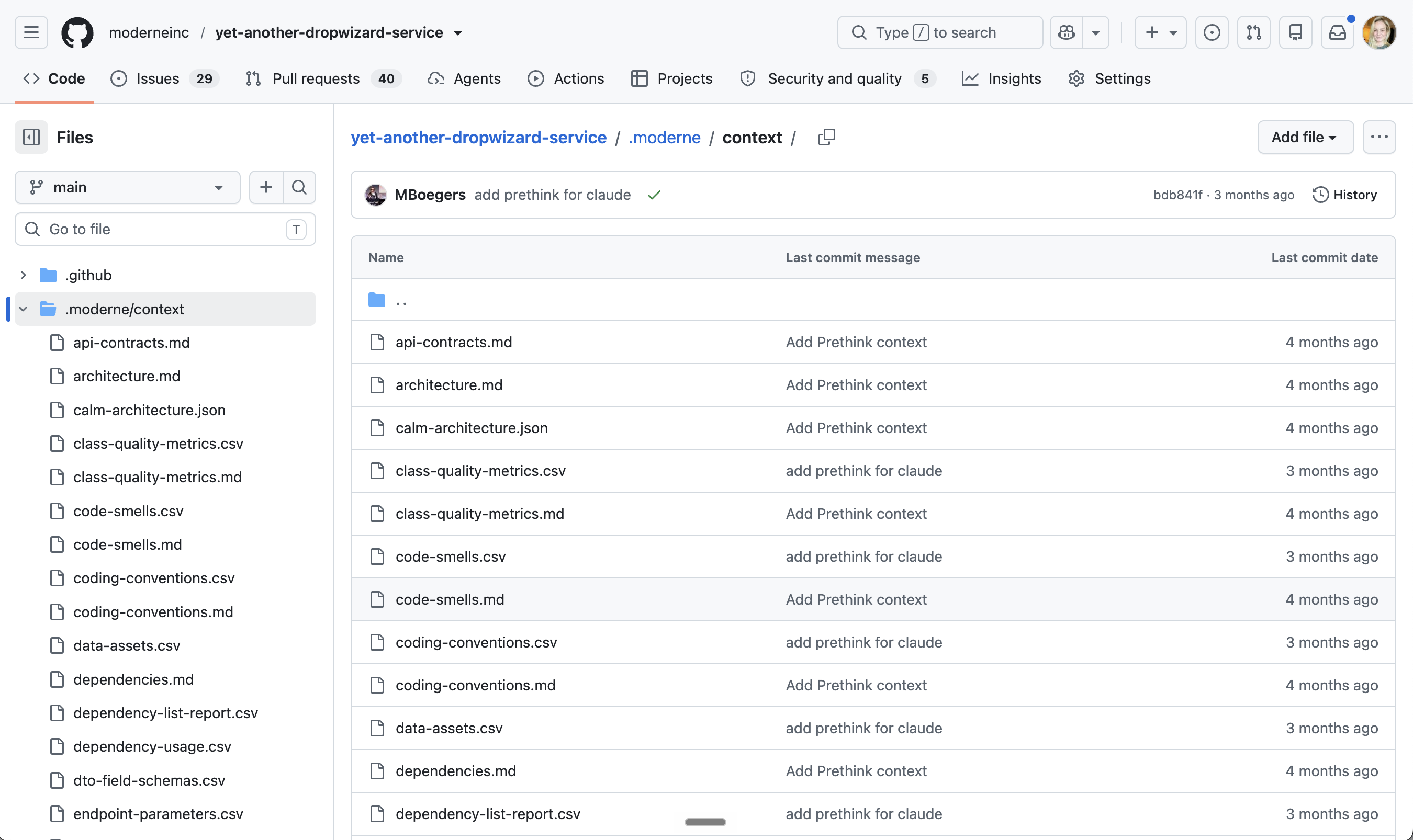Open the issues shortcut icon in header
Screen dimensions: 1413x840
pyautogui.click(x=1212, y=32)
